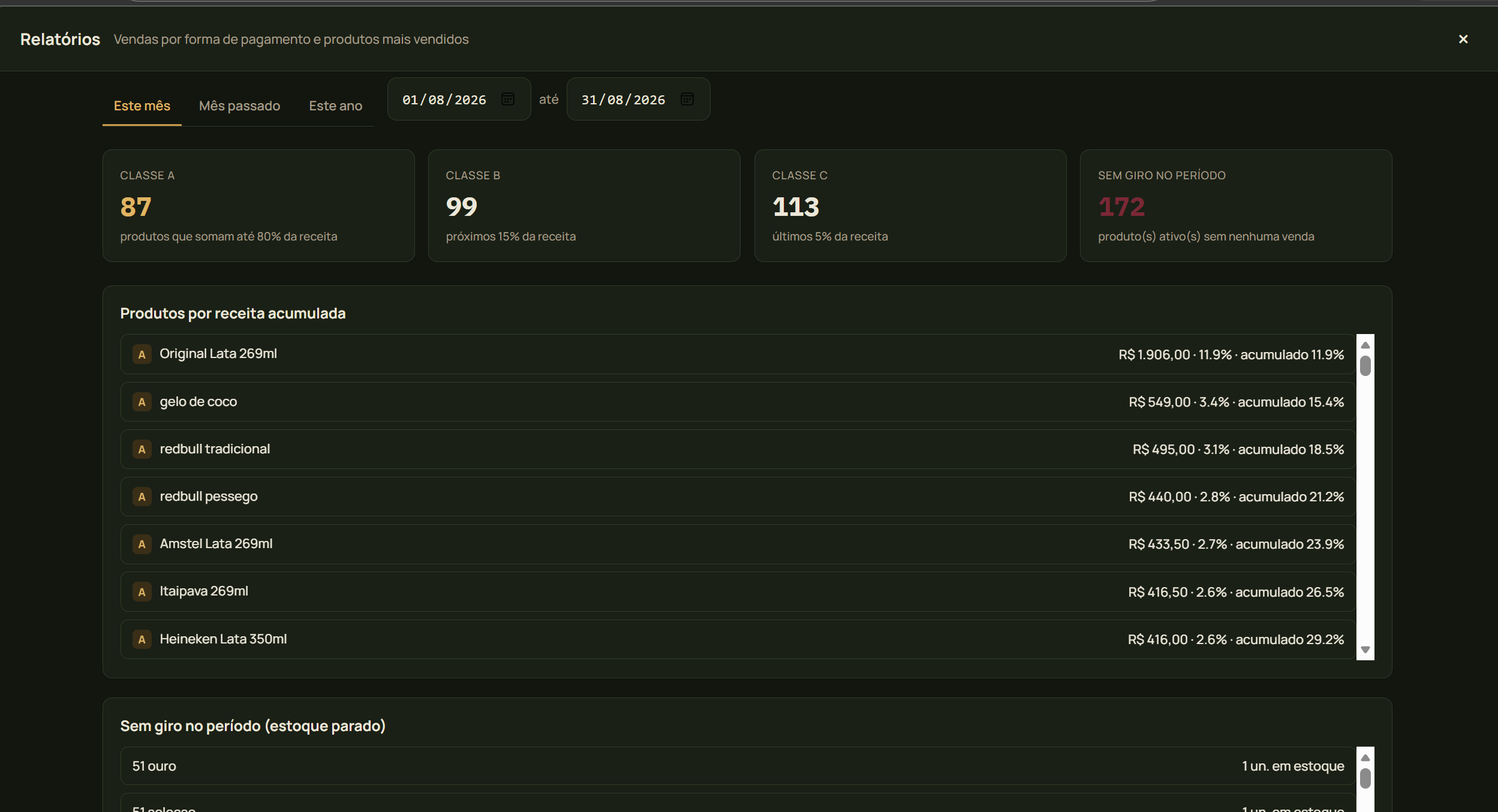The width and height of the screenshot is (1498, 812).
Task: Click down arrow of products list scrollbar
Action: [x=1365, y=649]
